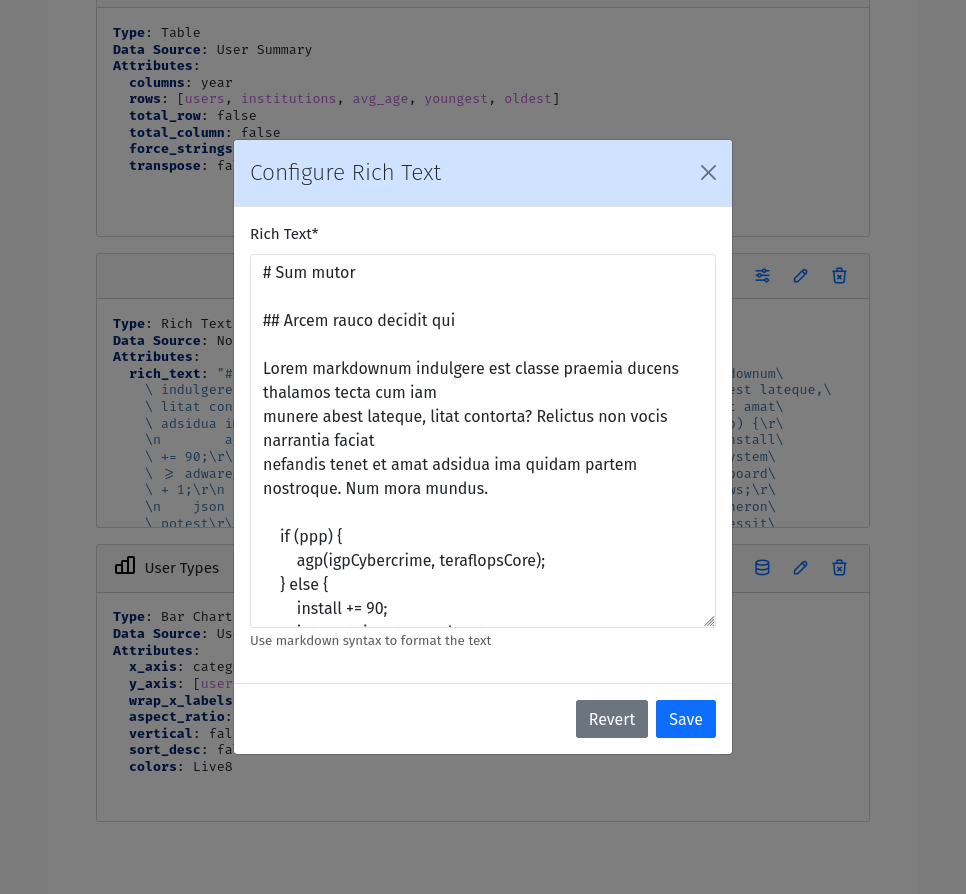Delete the User Types card with trash icon
Screen dimensions: 966x894
pos(839,567)
